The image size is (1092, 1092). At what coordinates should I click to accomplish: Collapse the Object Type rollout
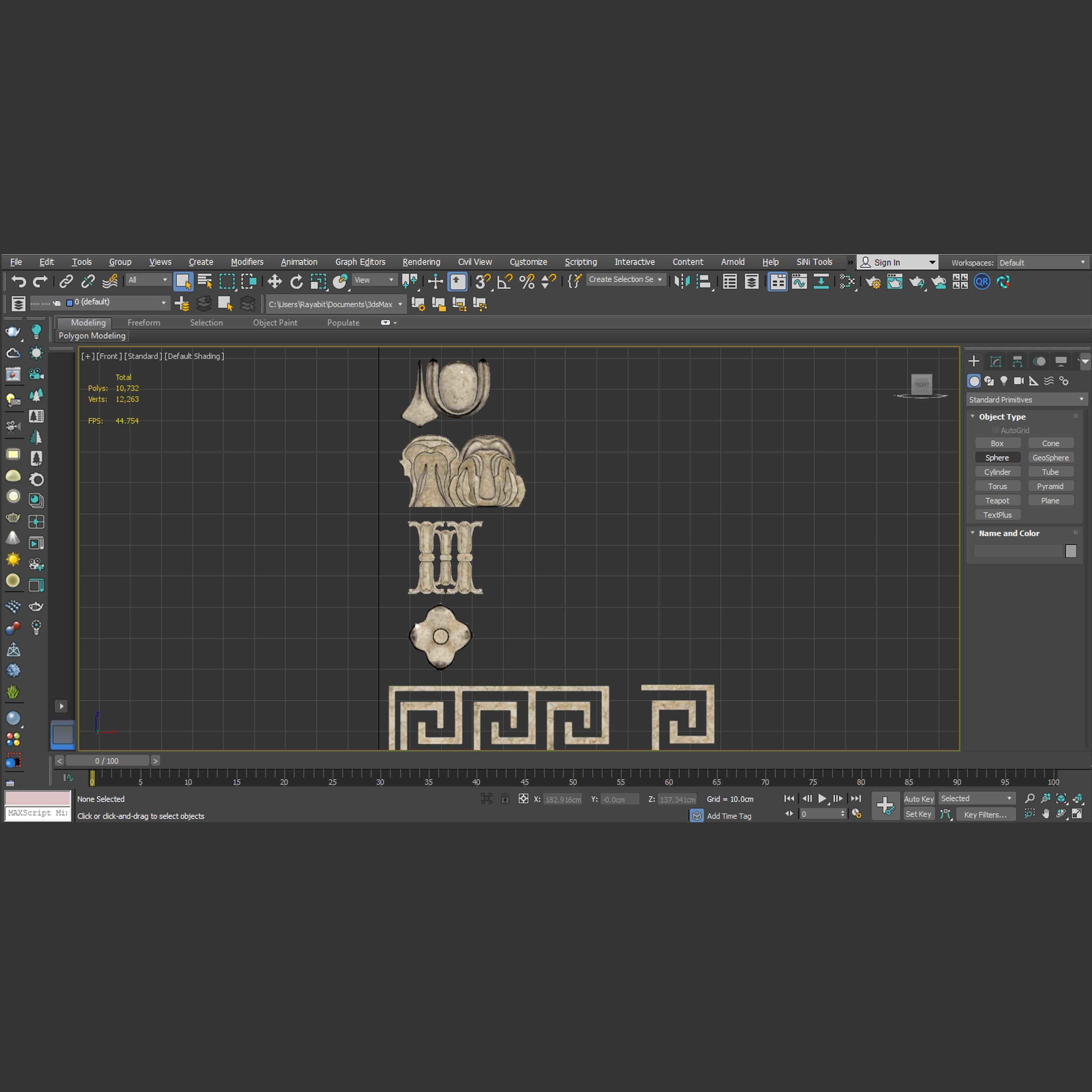pos(1002,417)
